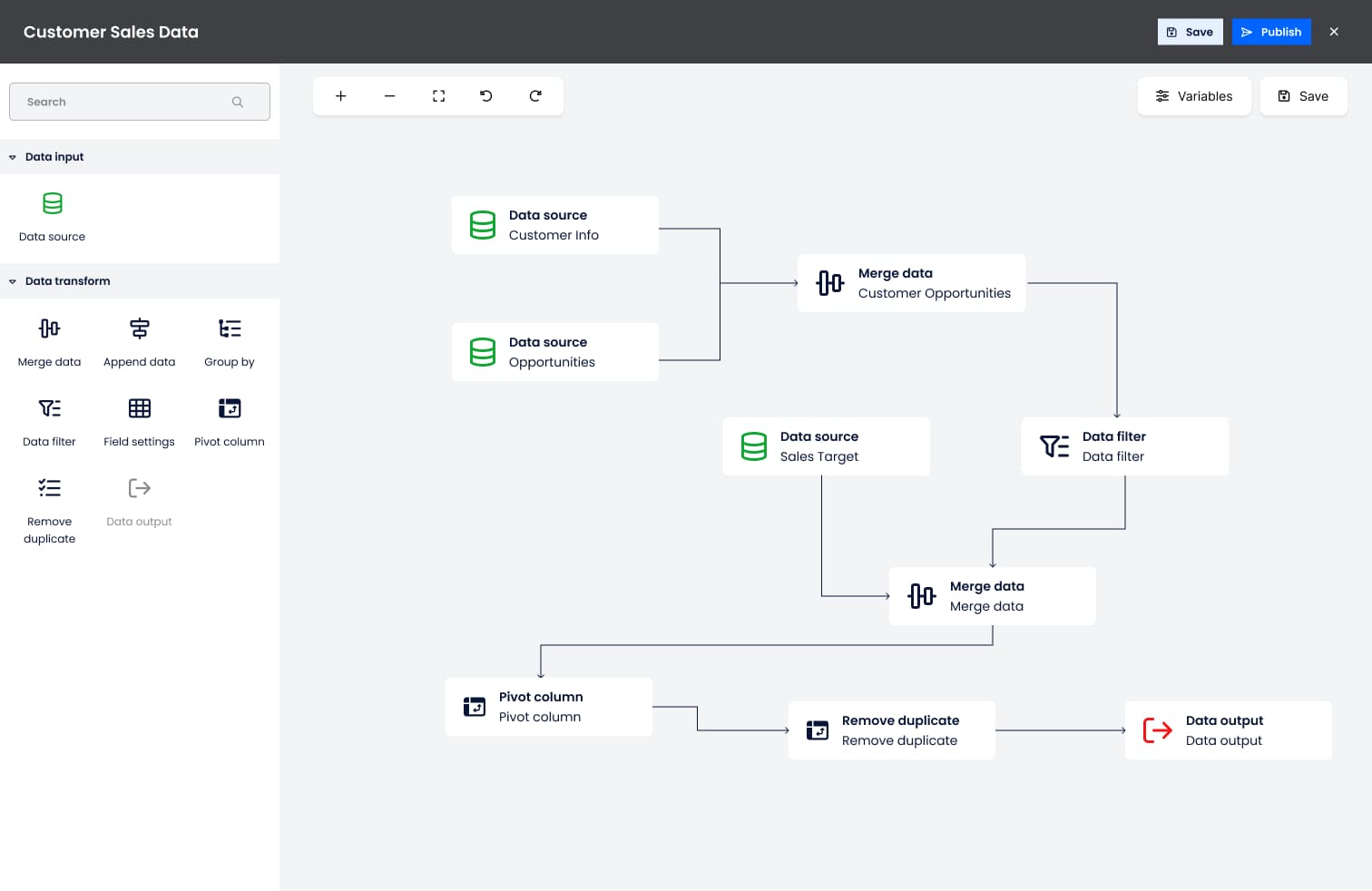Collapse the Data transform section
1372x891 pixels.
(12, 281)
